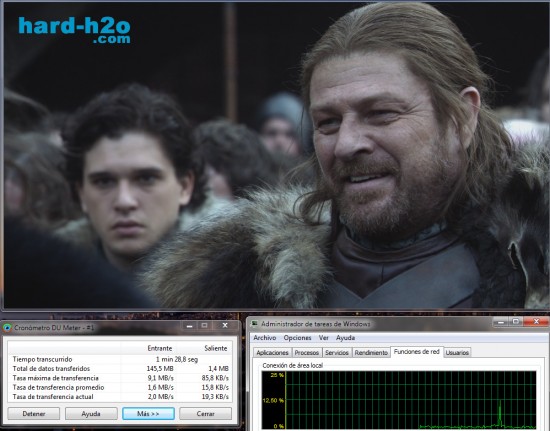This screenshot has width=550, height=431.
Task: Maximize the Cronómetro DU Meter window
Action: (204, 326)
